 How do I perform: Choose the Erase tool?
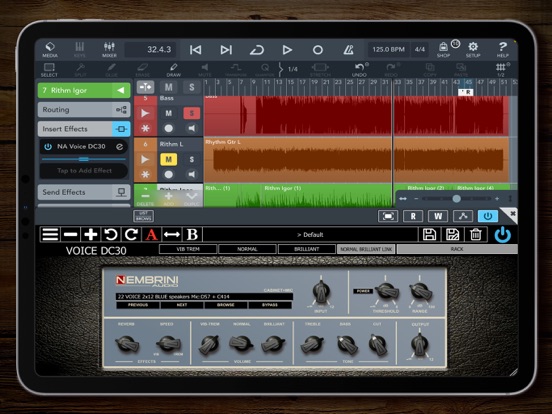tap(143, 70)
